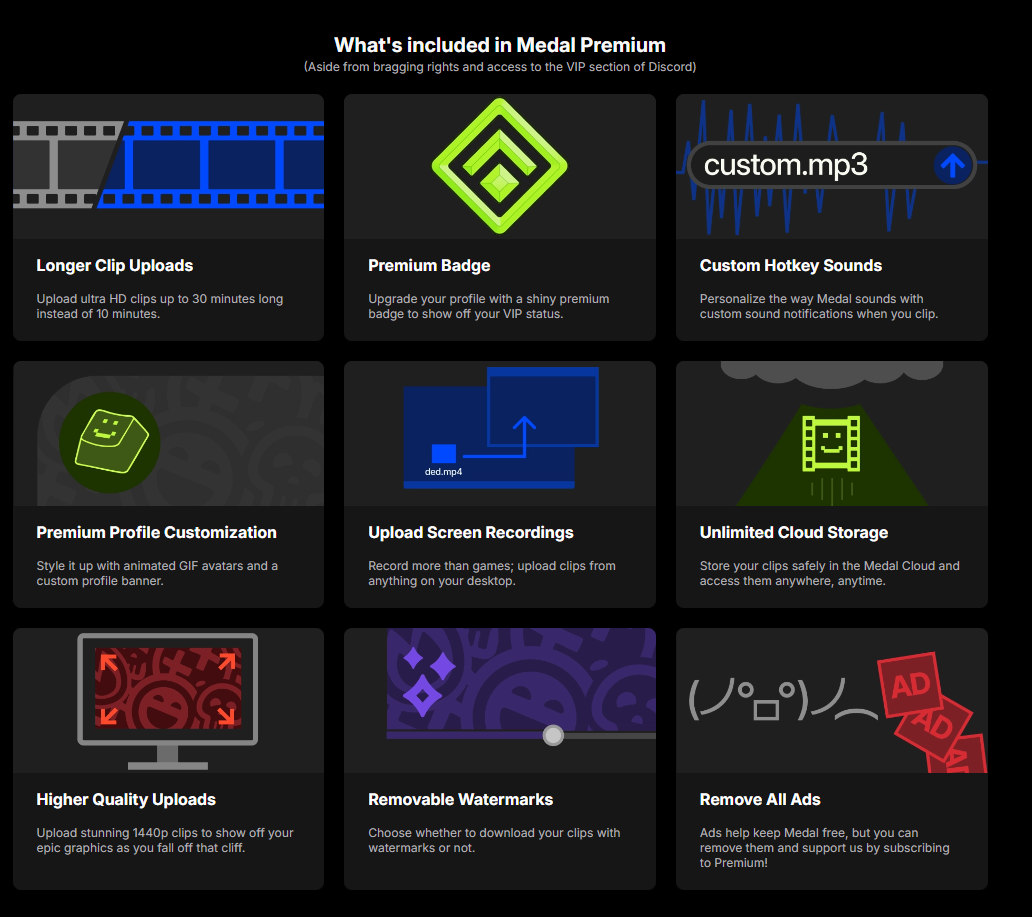1032x917 pixels.
Task: Click the "Choose whether to download" description
Action: [x=494, y=840]
